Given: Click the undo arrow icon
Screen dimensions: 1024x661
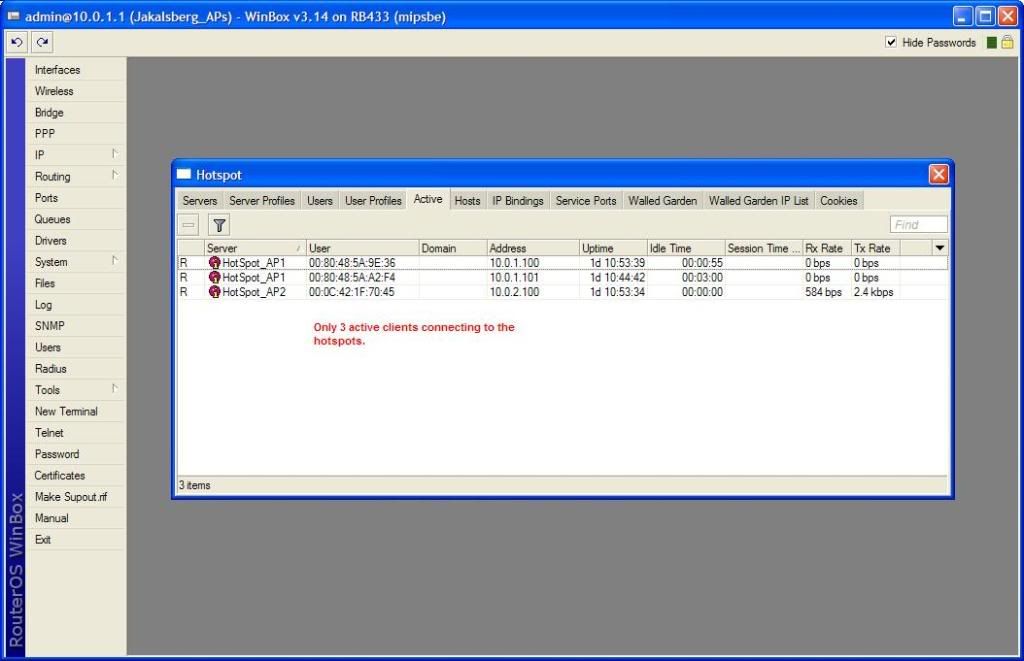Looking at the screenshot, I should pos(16,41).
